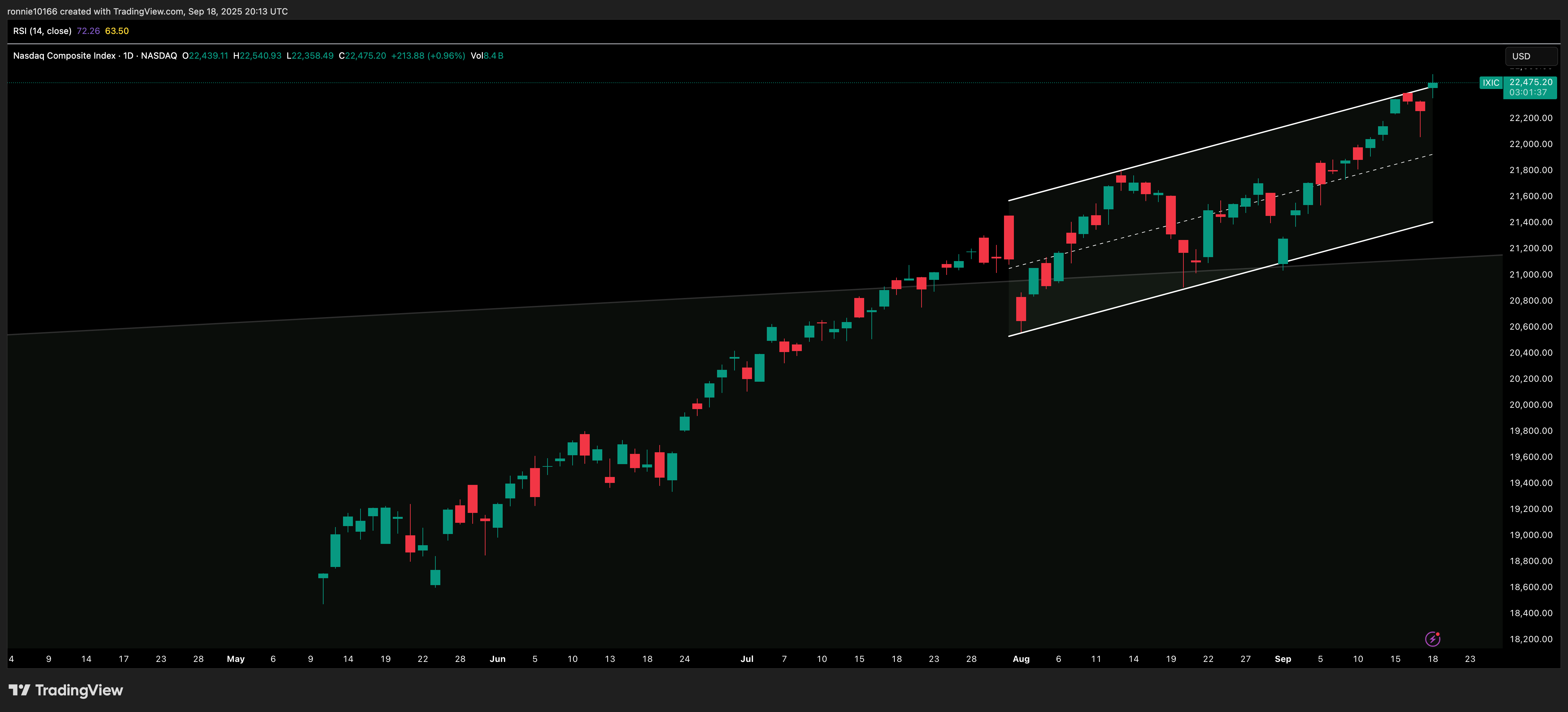Screen dimensions: 1568x712
Task: Click the TradingView logo icon
Action: point(19,690)
